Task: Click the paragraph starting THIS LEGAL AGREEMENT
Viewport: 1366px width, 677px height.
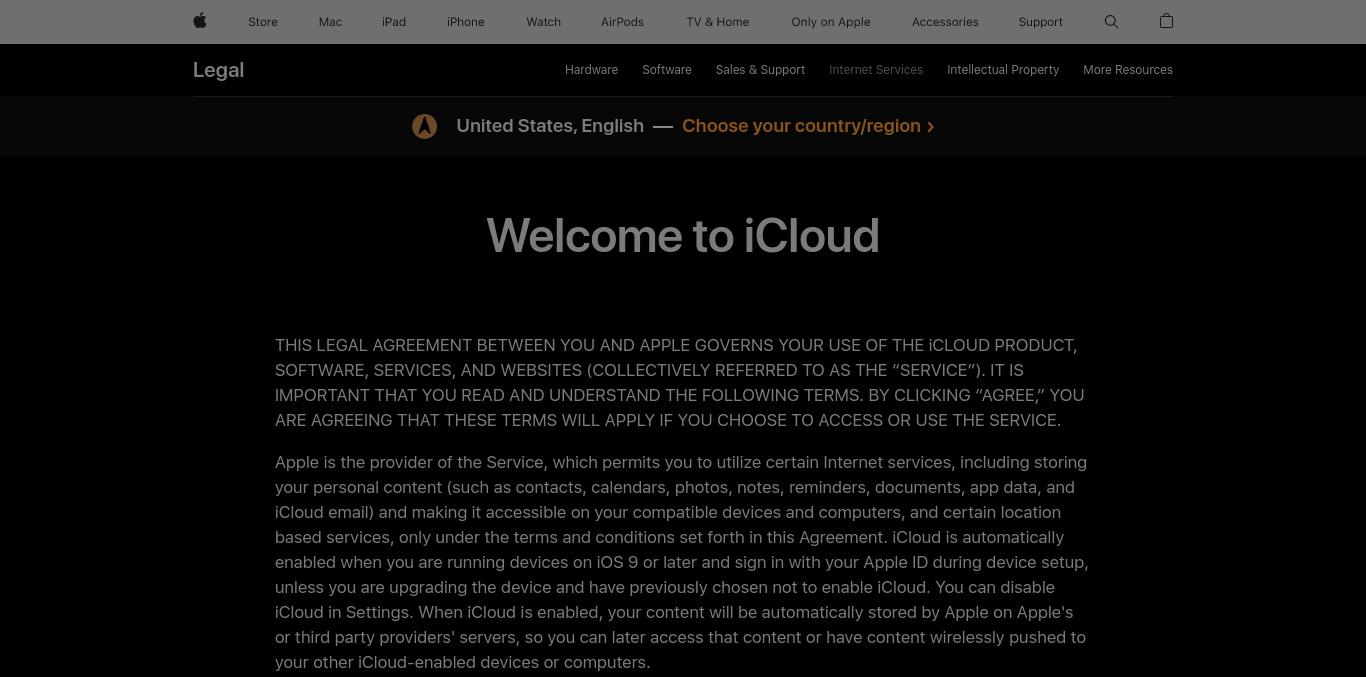Action: pos(680,382)
